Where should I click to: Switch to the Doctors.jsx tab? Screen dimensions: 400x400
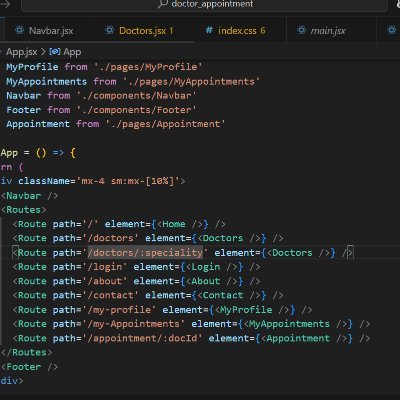144,31
